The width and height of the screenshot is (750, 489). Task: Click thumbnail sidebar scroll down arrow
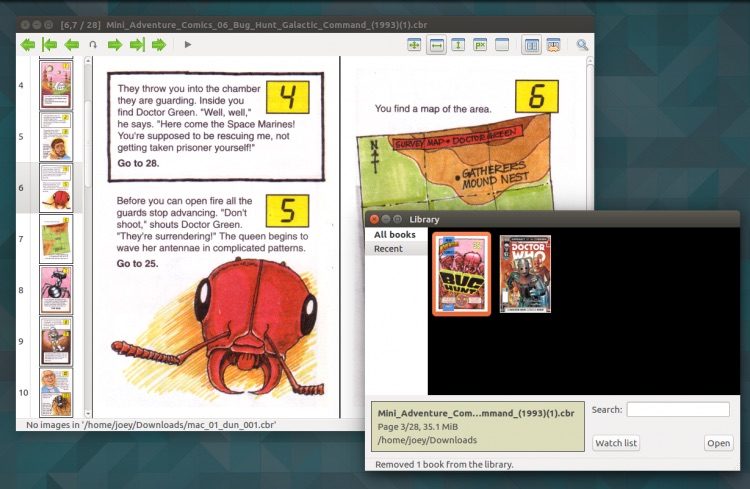88,413
